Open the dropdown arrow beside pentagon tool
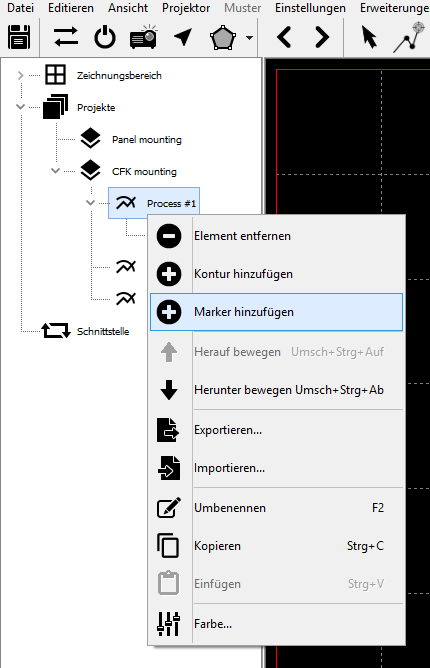This screenshot has height=668, width=430. [249, 38]
